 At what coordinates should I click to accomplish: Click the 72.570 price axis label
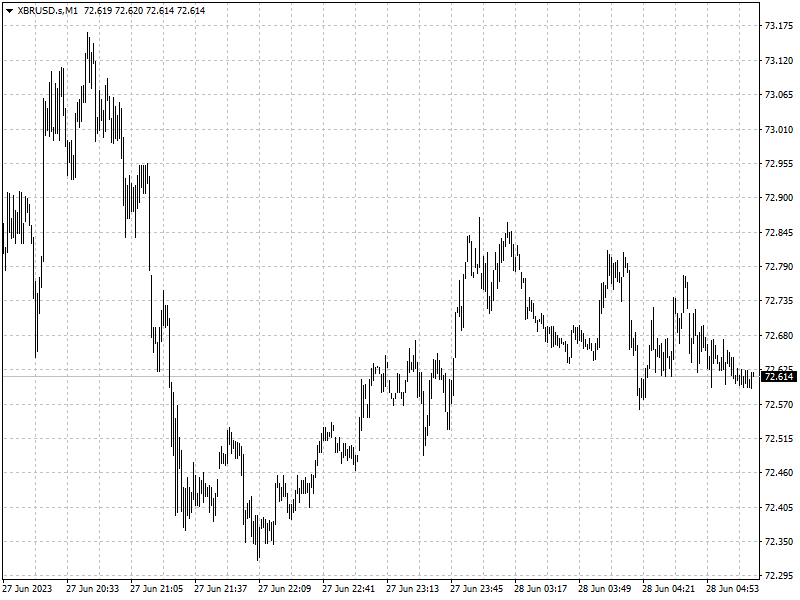(x=779, y=405)
